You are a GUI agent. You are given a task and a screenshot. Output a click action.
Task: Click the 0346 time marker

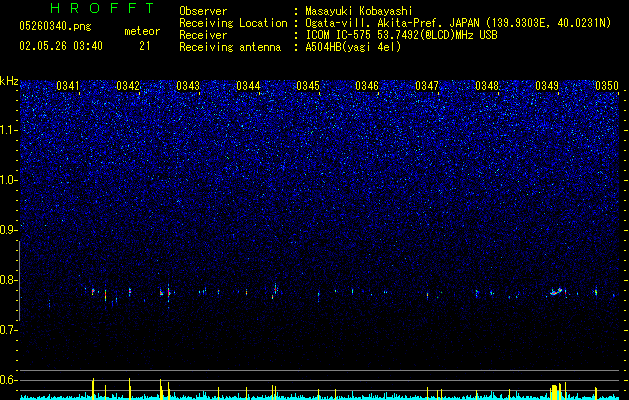(x=367, y=86)
